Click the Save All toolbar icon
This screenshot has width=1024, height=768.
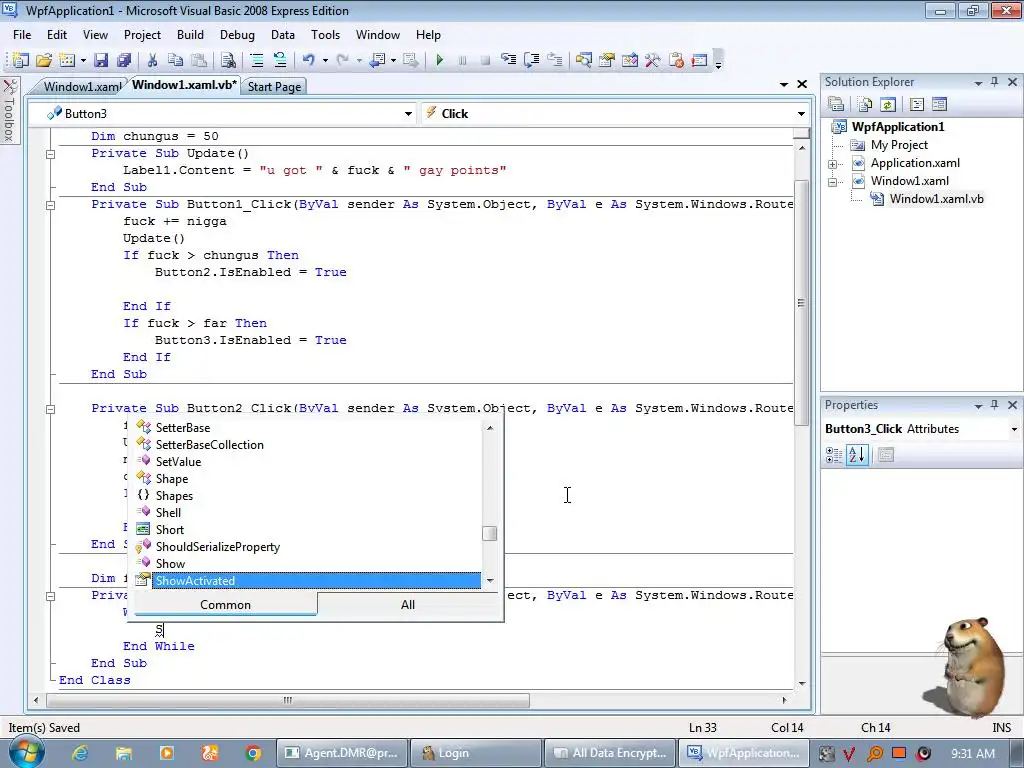pos(123,60)
